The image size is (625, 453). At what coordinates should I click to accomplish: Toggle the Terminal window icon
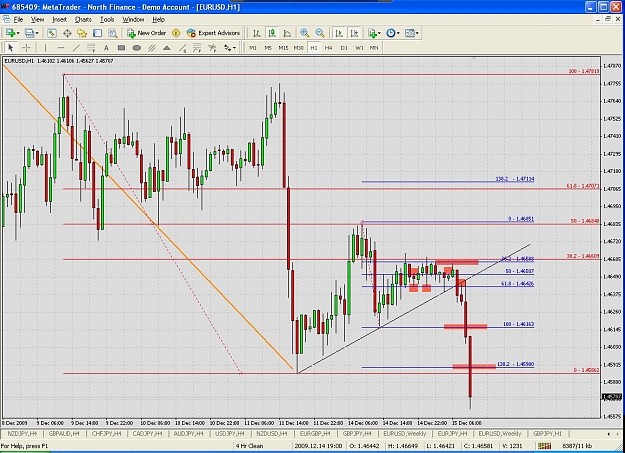(97, 33)
